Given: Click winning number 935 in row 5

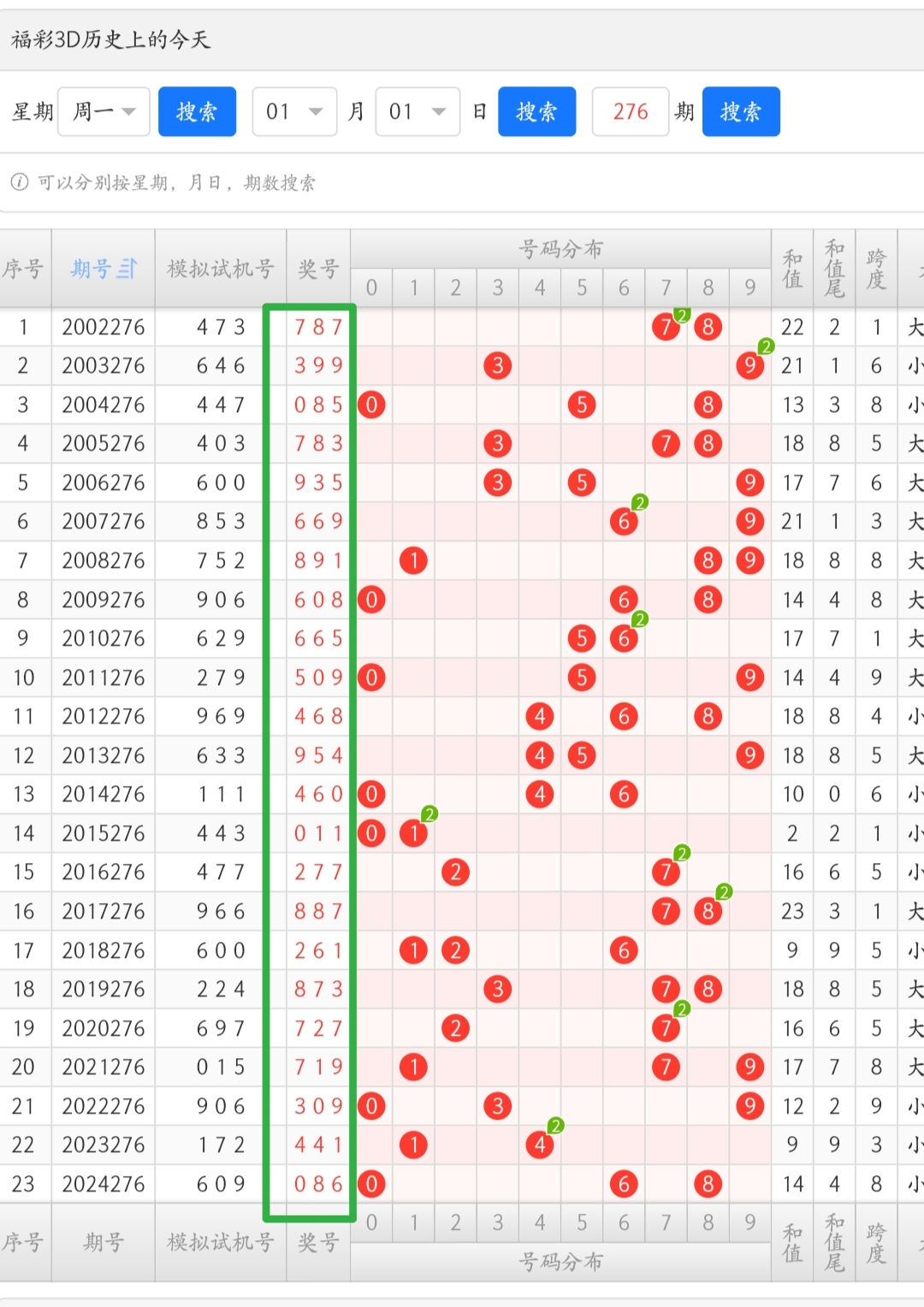Looking at the screenshot, I should 318,482.
